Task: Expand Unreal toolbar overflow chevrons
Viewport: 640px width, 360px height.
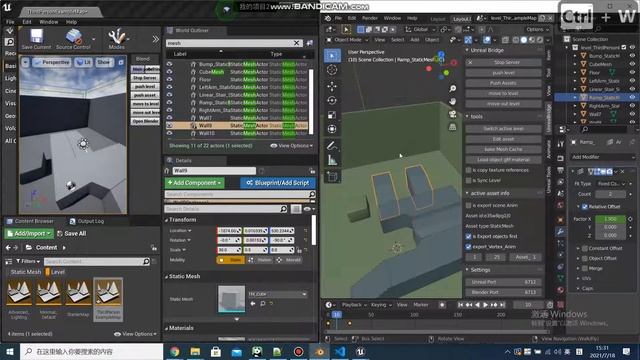Action: pyautogui.click(x=156, y=39)
